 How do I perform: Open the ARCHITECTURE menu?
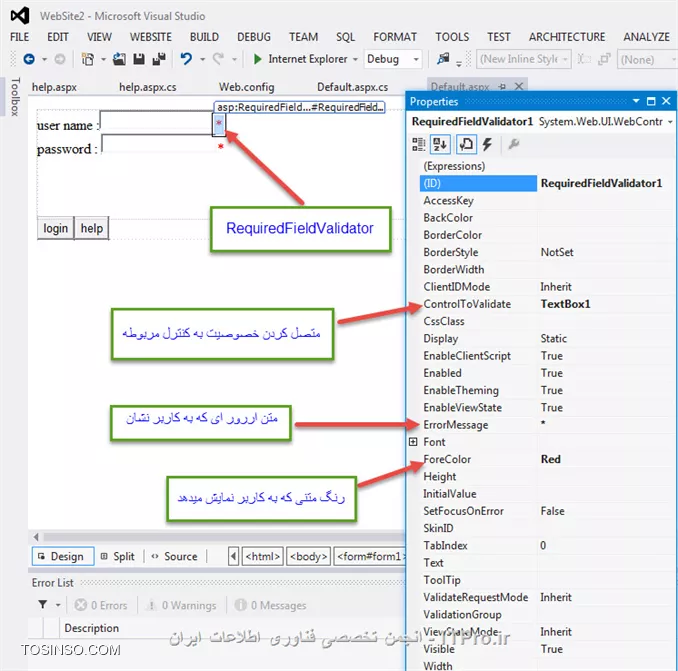(567, 37)
